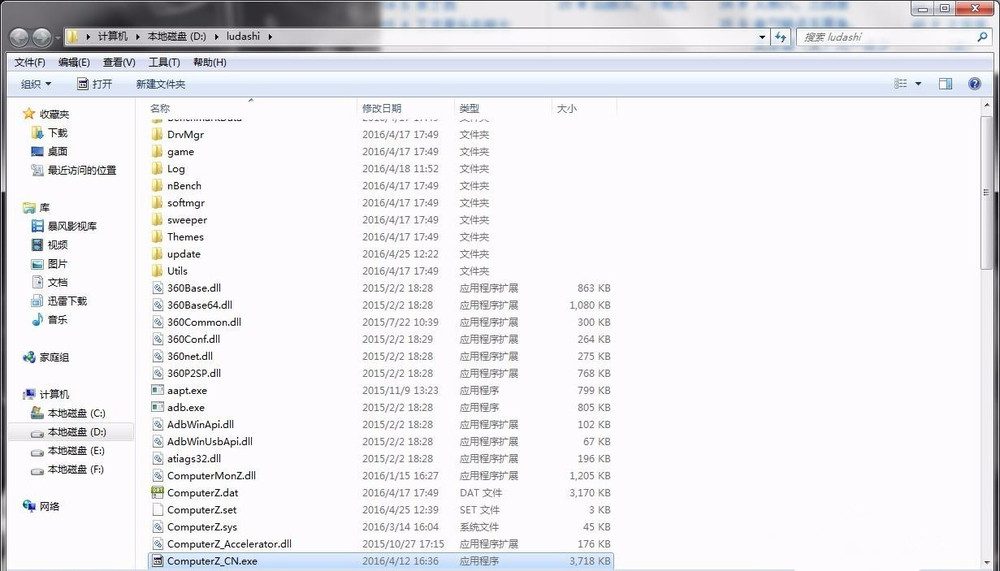The image size is (1000, 571).
Task: Select the 计算机 icon in sidebar
Action: (x=29, y=394)
